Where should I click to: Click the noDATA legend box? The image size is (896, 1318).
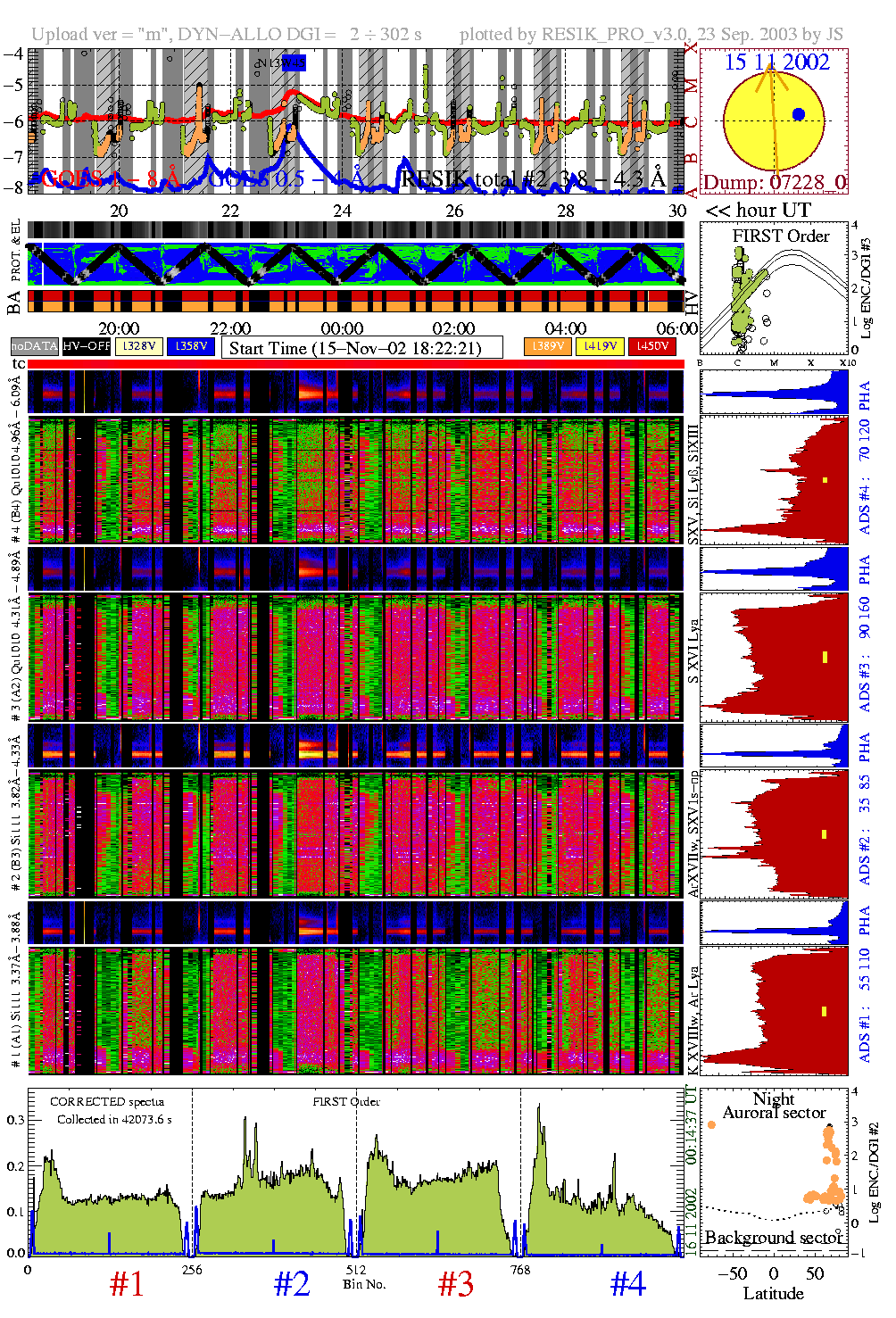pos(35,346)
